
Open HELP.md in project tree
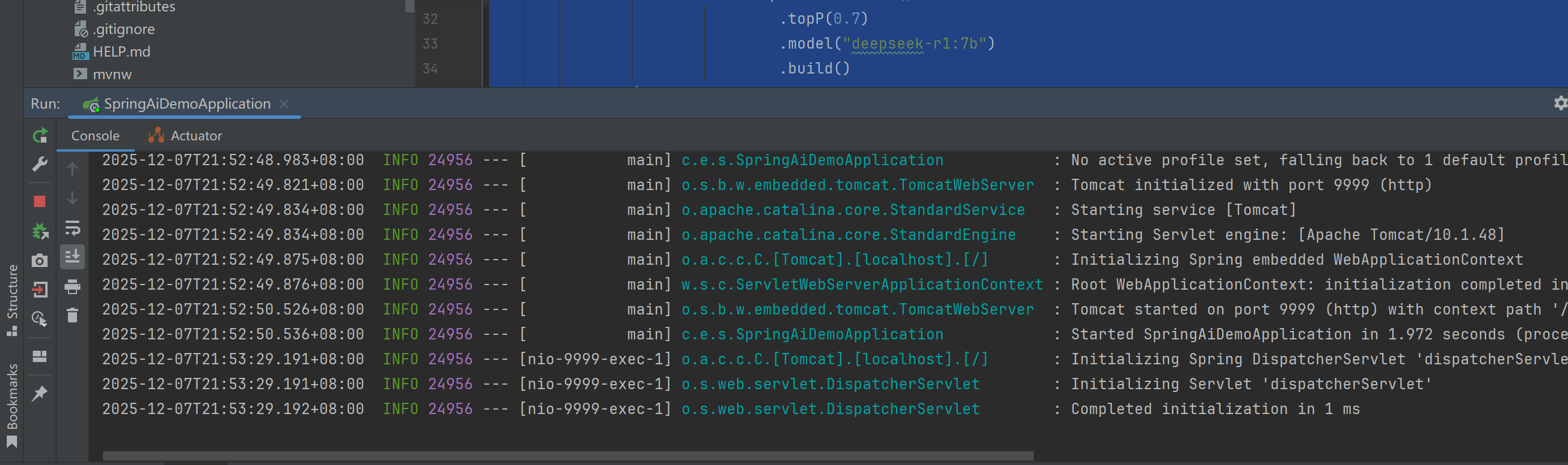[x=112, y=51]
